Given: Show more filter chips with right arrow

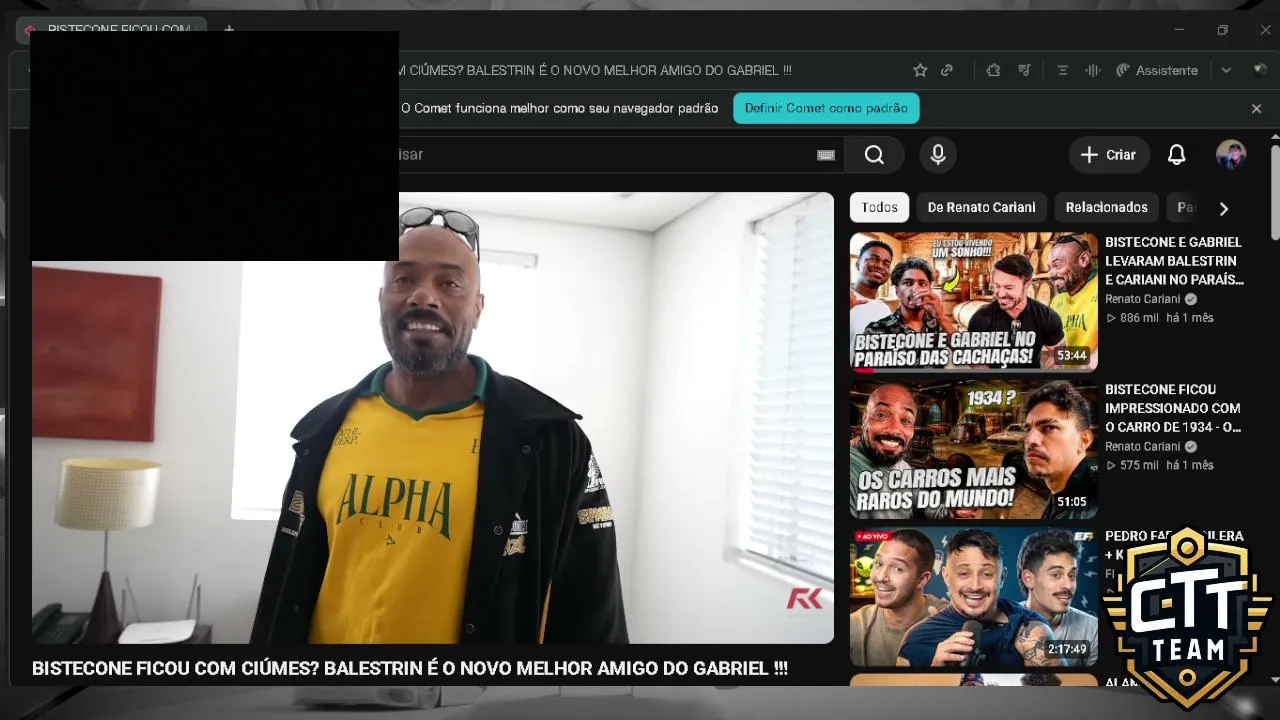Looking at the screenshot, I should pyautogui.click(x=1223, y=208).
